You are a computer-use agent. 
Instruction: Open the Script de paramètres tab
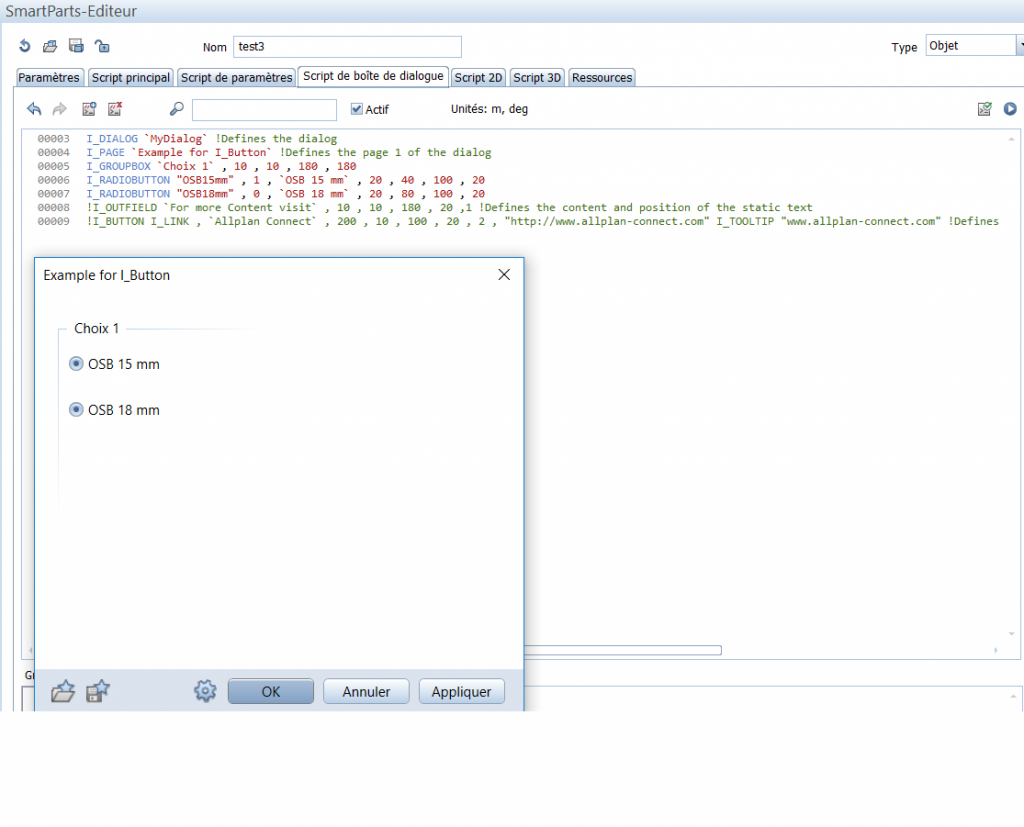pos(236,77)
